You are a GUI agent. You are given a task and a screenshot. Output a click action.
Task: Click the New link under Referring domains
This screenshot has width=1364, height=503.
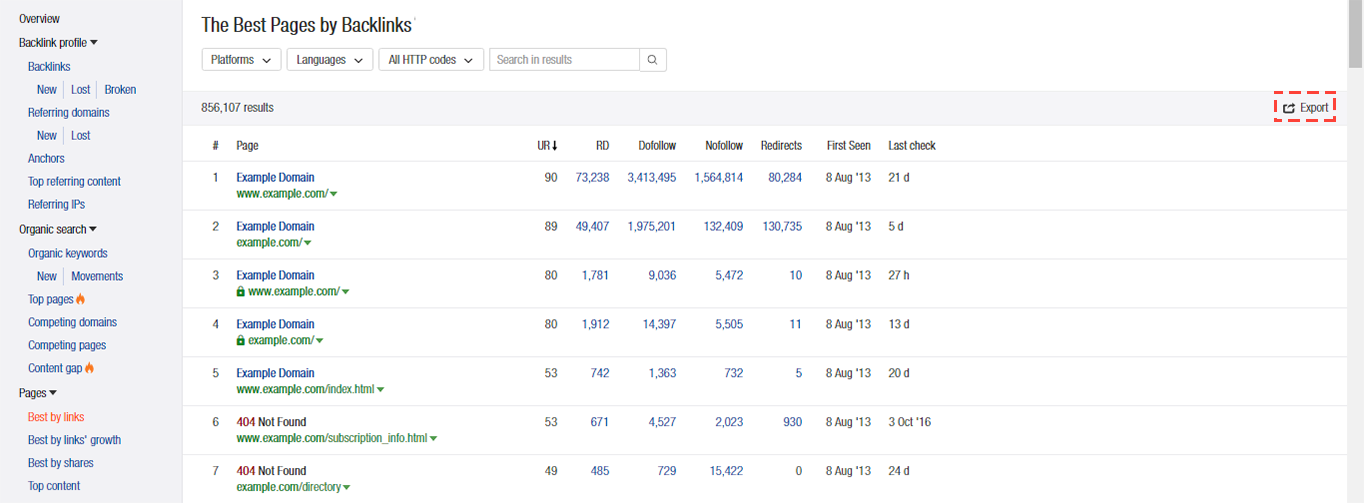click(x=47, y=136)
